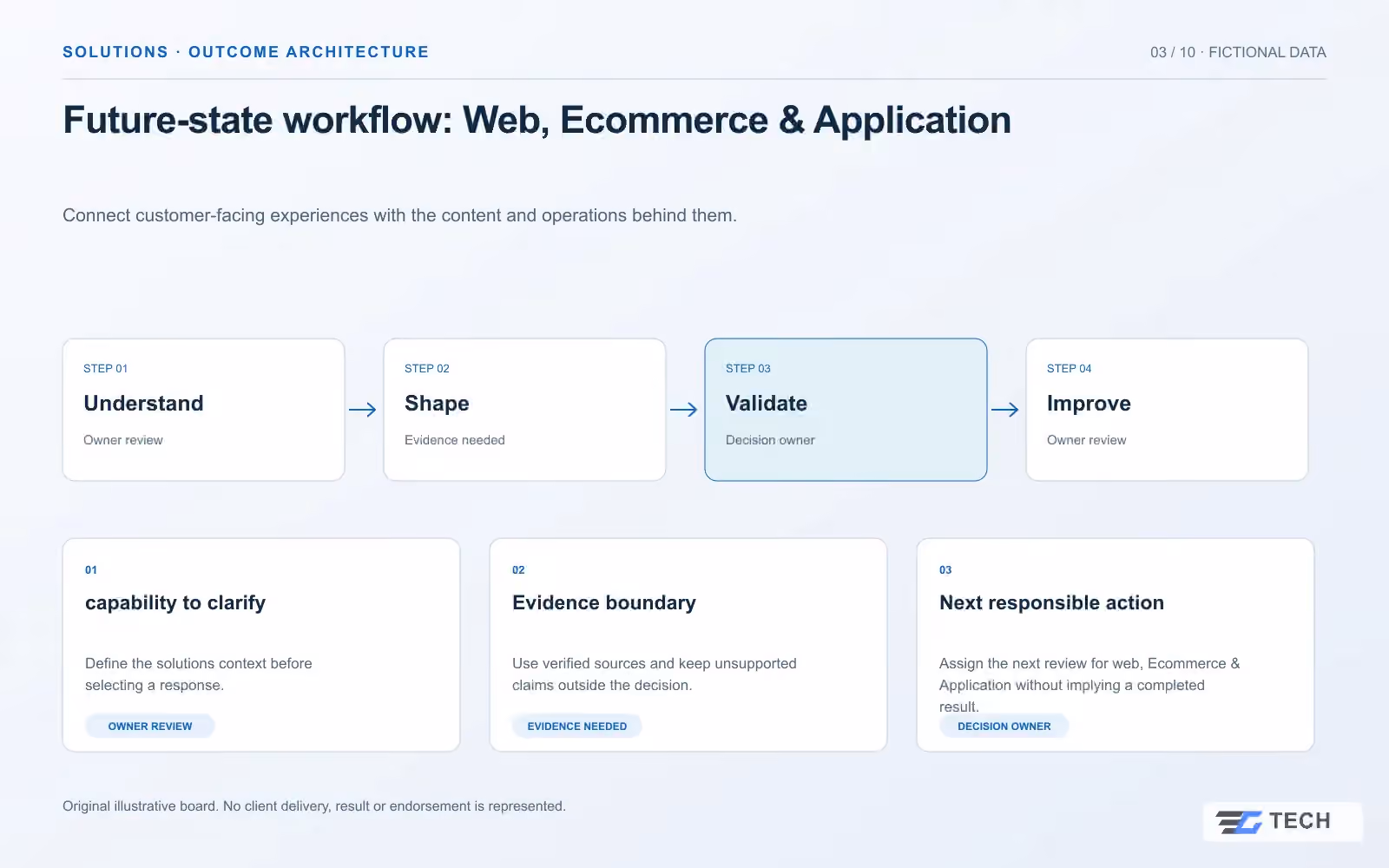Click 'Assign the next review' description text
Image resolution: width=1389 pixels, height=868 pixels.
tap(1089, 685)
